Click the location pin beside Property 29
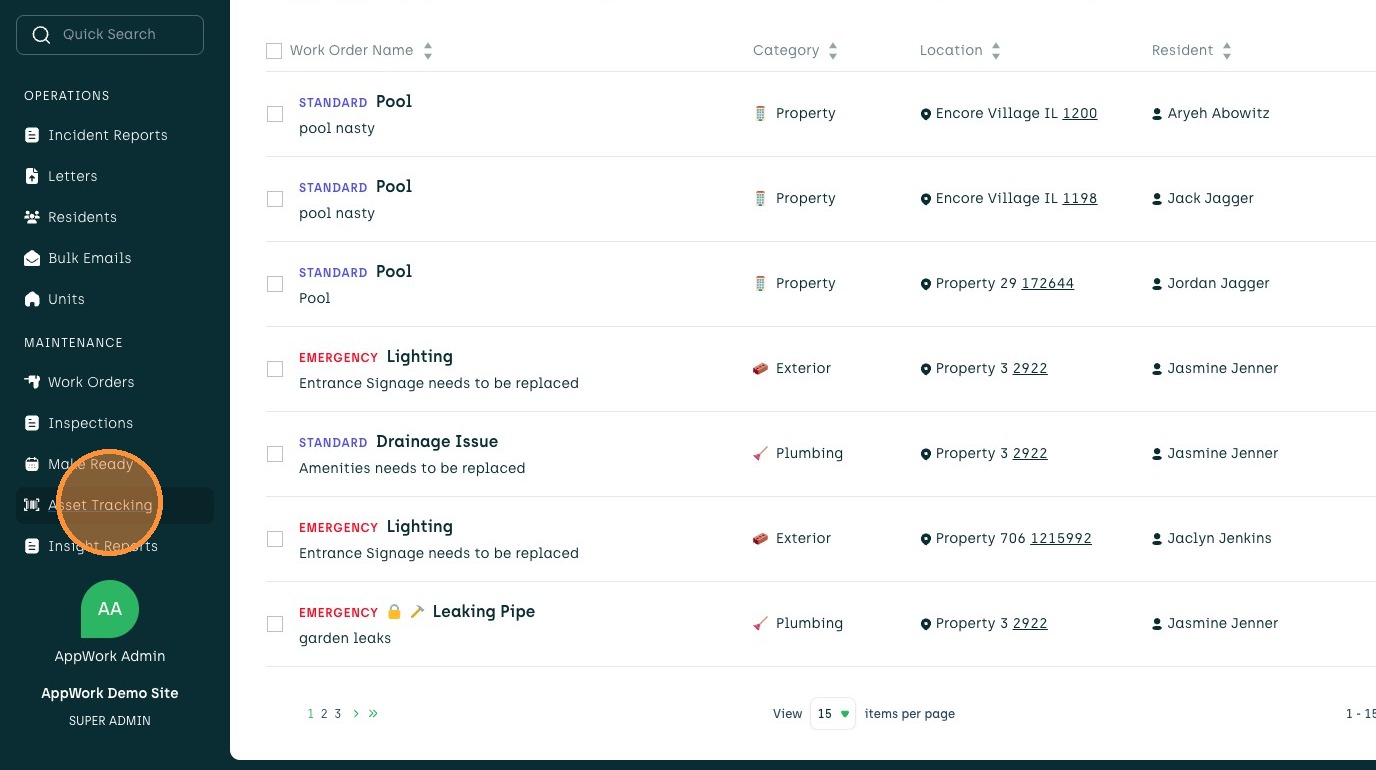Image resolution: width=1376 pixels, height=770 pixels. coord(926,284)
